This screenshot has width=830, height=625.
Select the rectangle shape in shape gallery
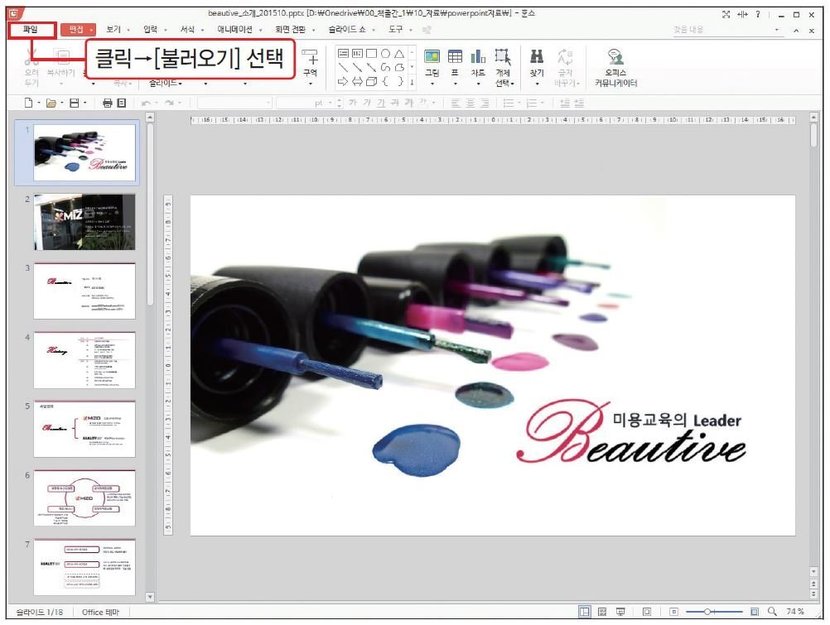pos(371,53)
